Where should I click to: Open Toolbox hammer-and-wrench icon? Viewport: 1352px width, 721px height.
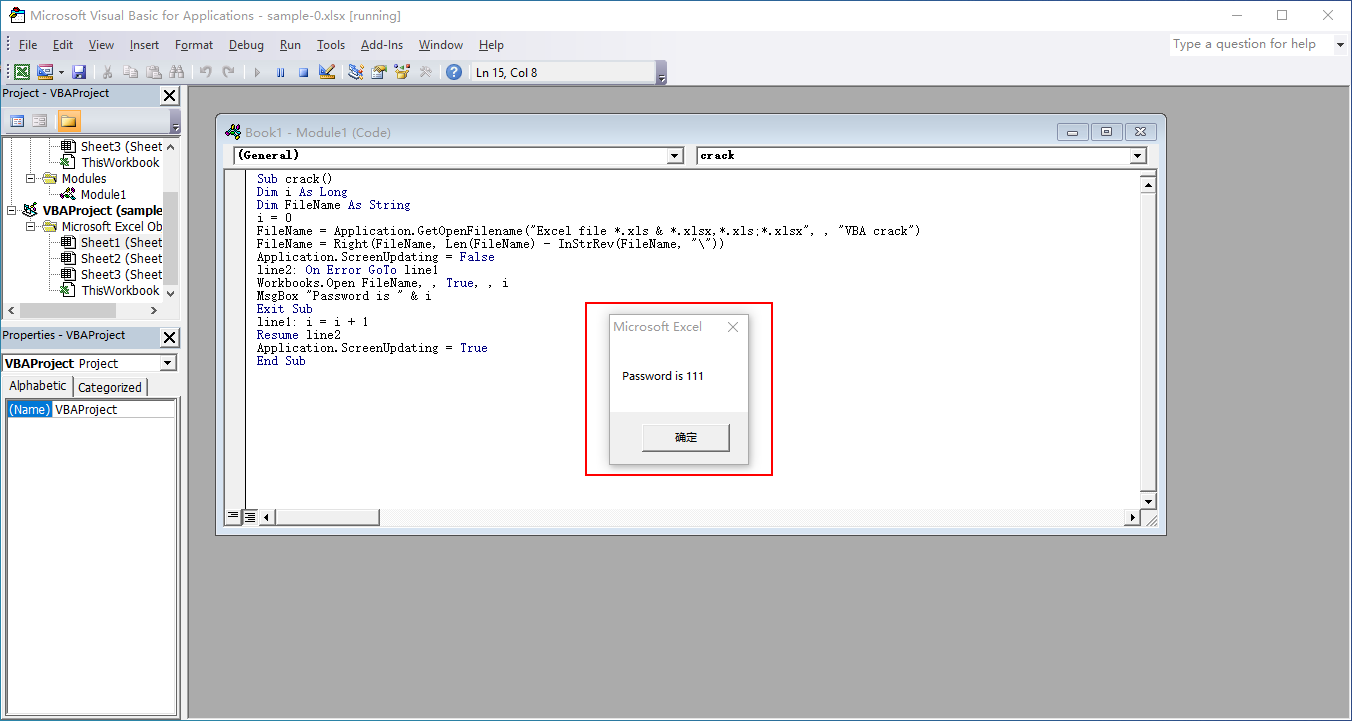click(x=426, y=72)
